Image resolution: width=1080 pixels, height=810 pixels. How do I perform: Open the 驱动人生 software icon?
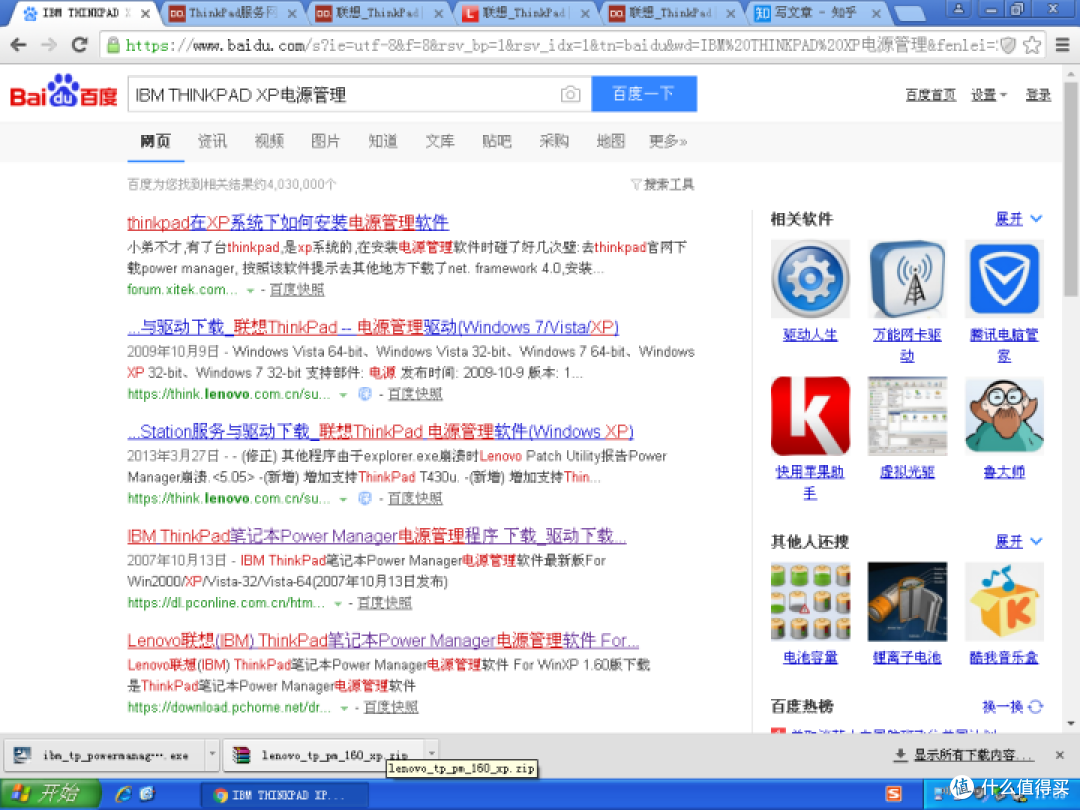(810, 279)
